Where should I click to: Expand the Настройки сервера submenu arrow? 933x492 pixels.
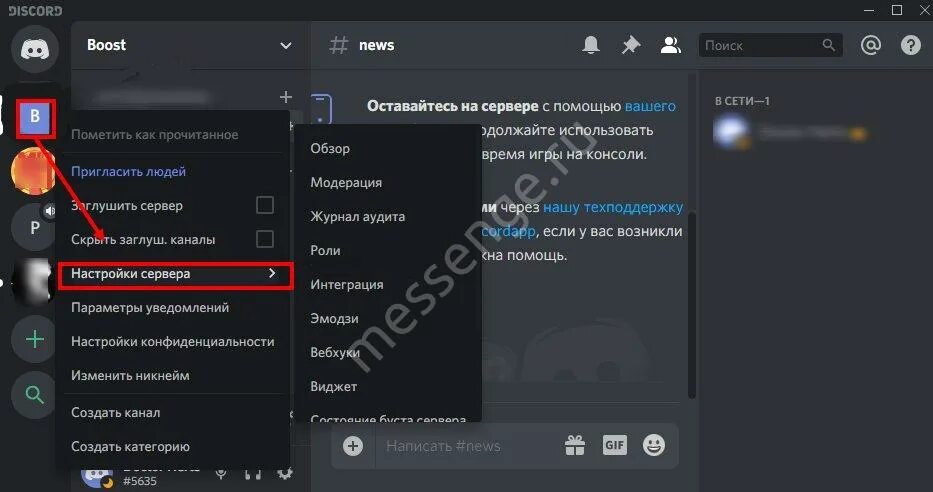coord(273,273)
